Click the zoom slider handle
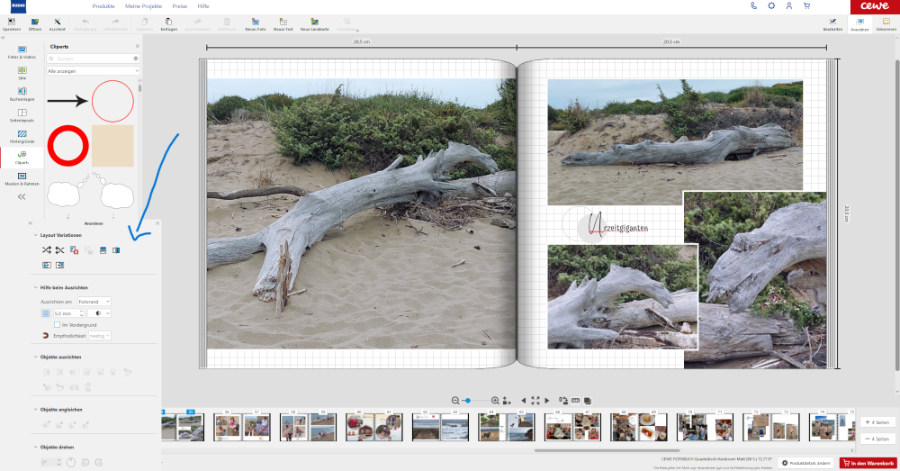This screenshot has width=900, height=471. (x=467, y=400)
